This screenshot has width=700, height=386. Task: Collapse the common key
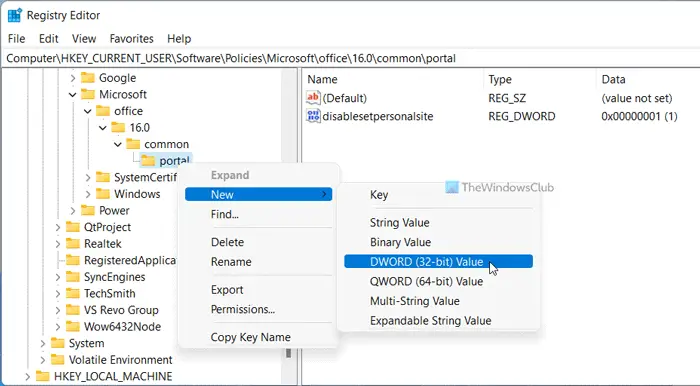pos(118,145)
